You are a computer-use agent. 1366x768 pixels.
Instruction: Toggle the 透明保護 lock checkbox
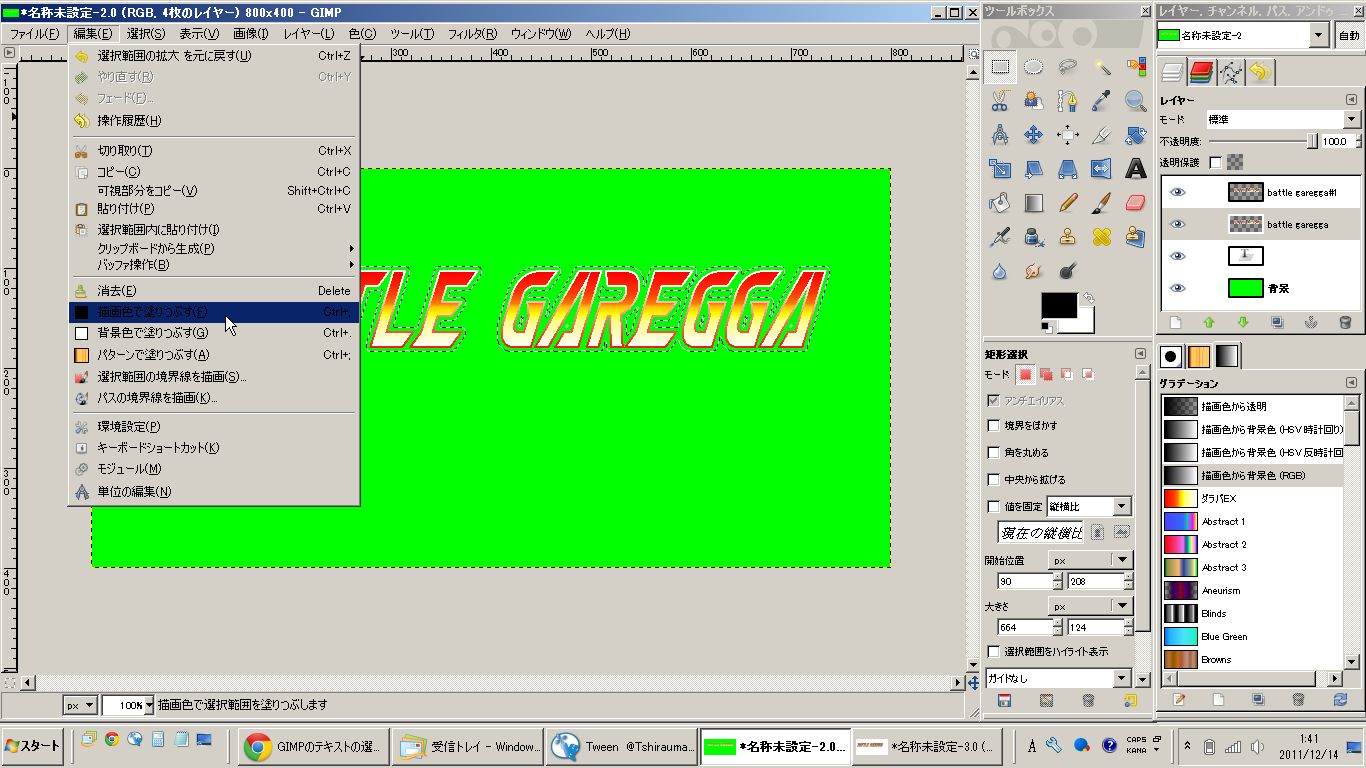click(1216, 162)
